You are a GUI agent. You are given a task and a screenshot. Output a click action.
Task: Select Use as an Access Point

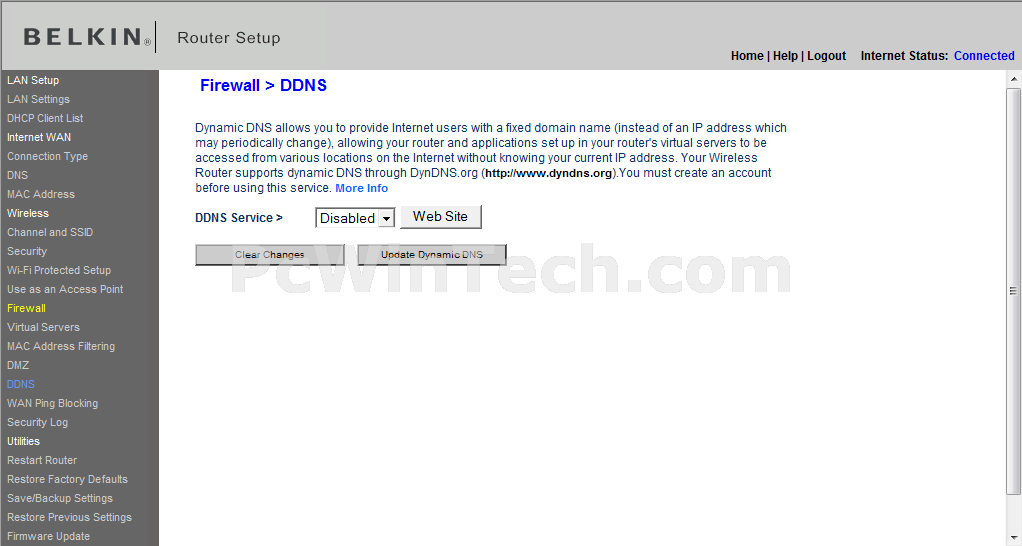tap(65, 289)
